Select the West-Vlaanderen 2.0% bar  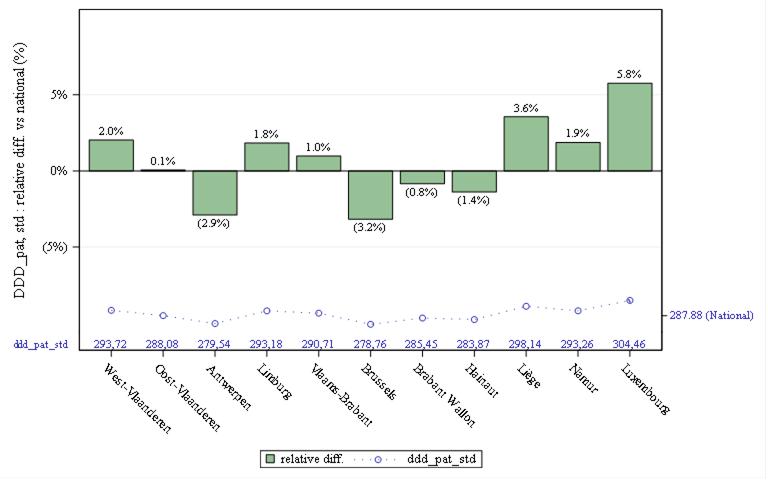[111, 155]
